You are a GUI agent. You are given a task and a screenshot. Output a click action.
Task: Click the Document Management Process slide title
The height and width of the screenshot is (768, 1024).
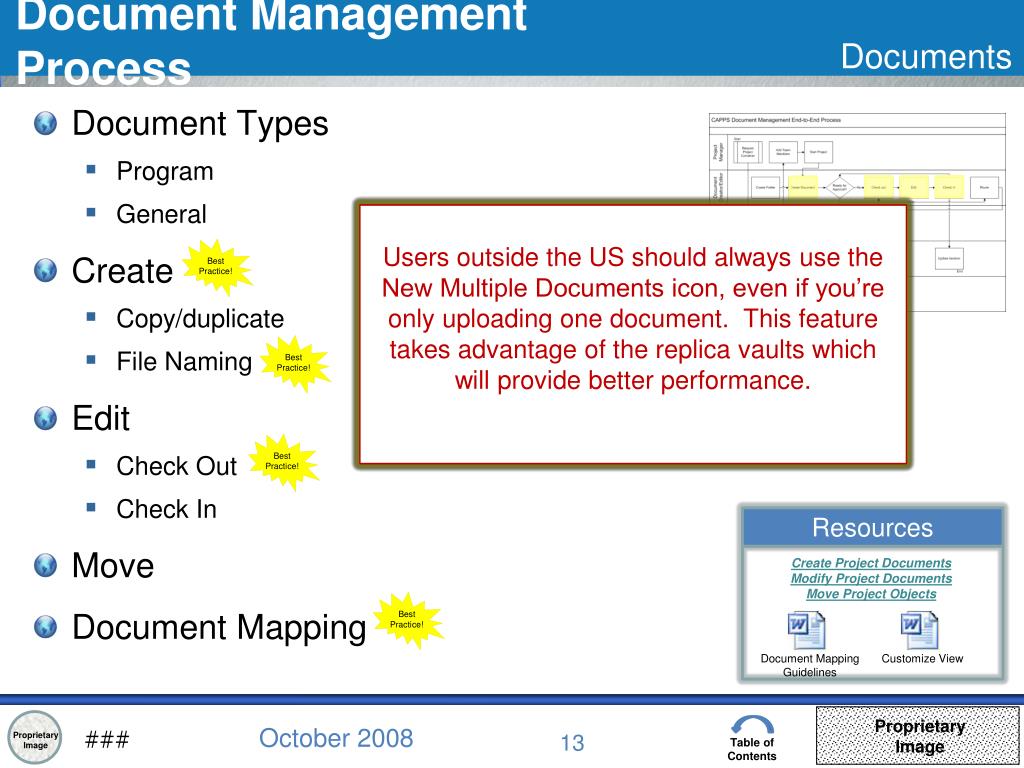pyautogui.click(x=271, y=40)
